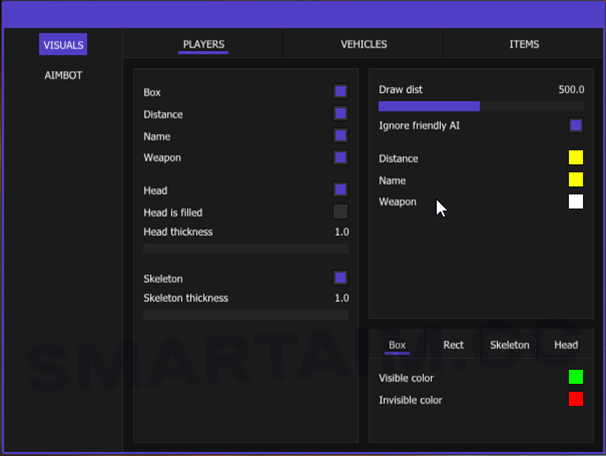
Task: Open the yellow Distance color swatch
Action: (x=576, y=158)
